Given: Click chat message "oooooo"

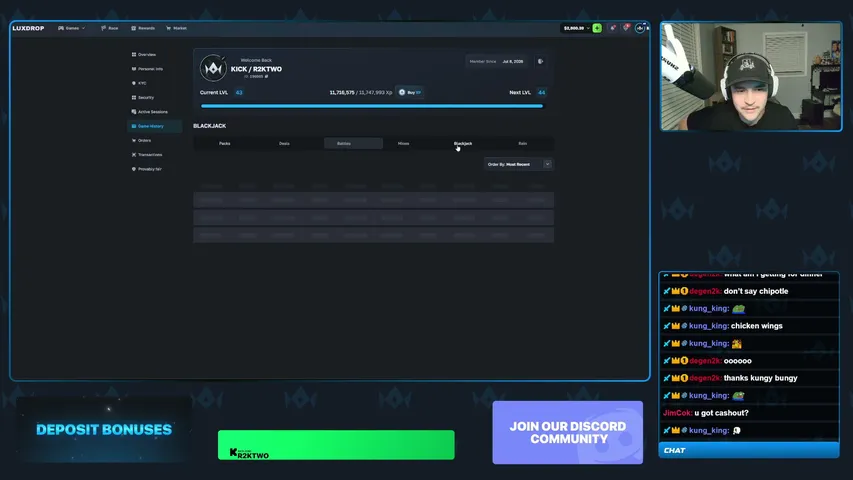Looking at the screenshot, I should [x=737, y=361].
